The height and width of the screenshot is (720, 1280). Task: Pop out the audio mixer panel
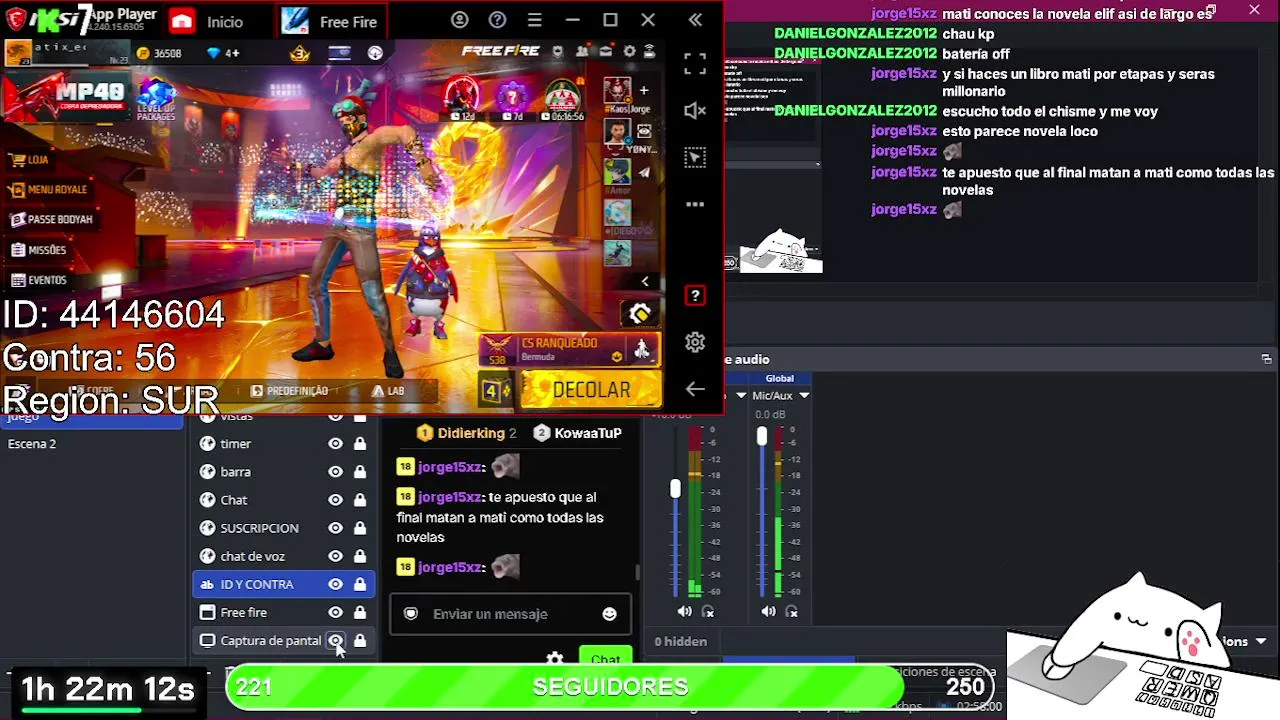1266,359
